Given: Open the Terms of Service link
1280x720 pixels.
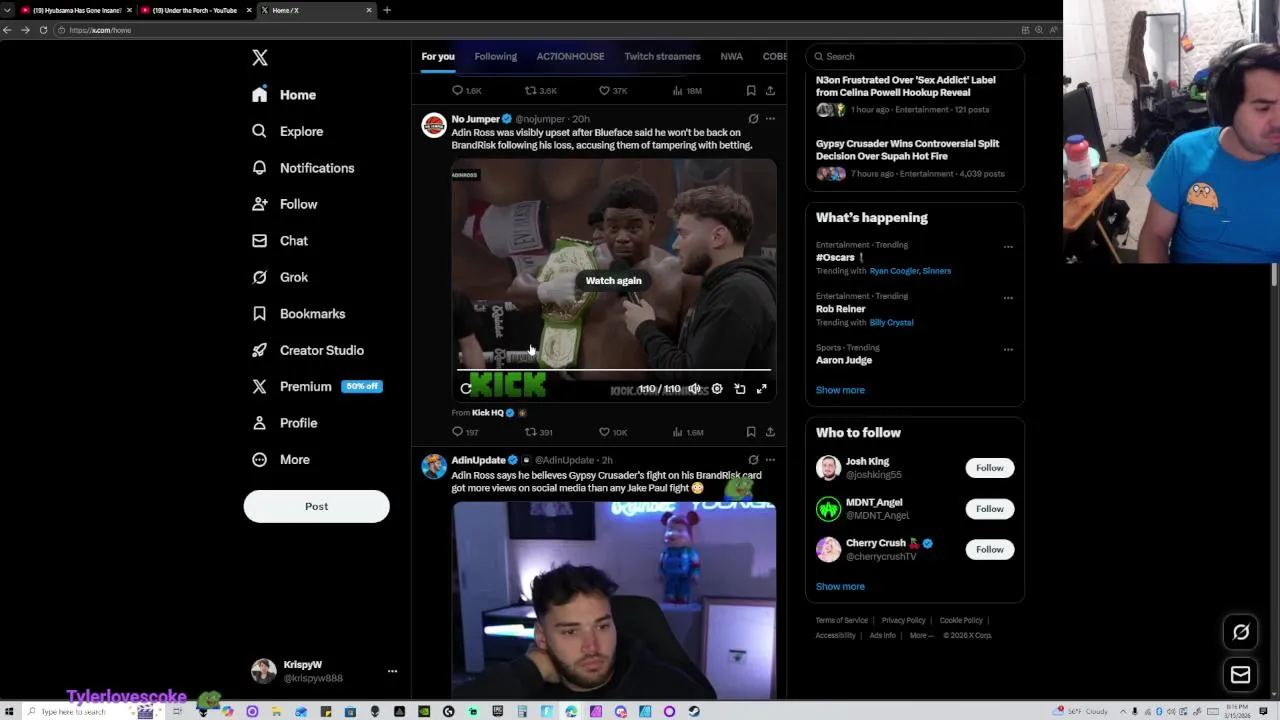Looking at the screenshot, I should click(841, 620).
